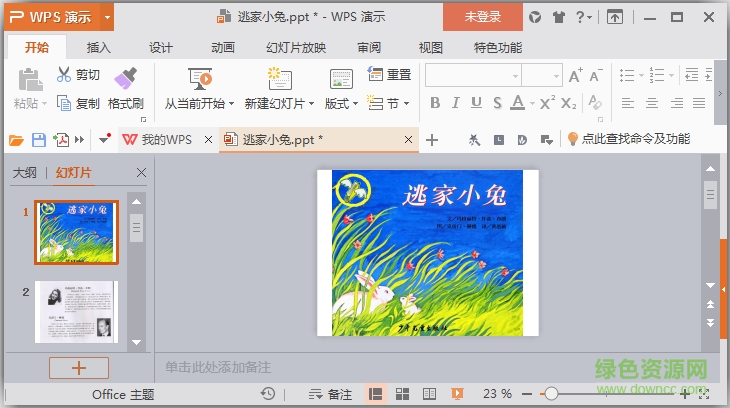Expand the font size combo box

556,76
